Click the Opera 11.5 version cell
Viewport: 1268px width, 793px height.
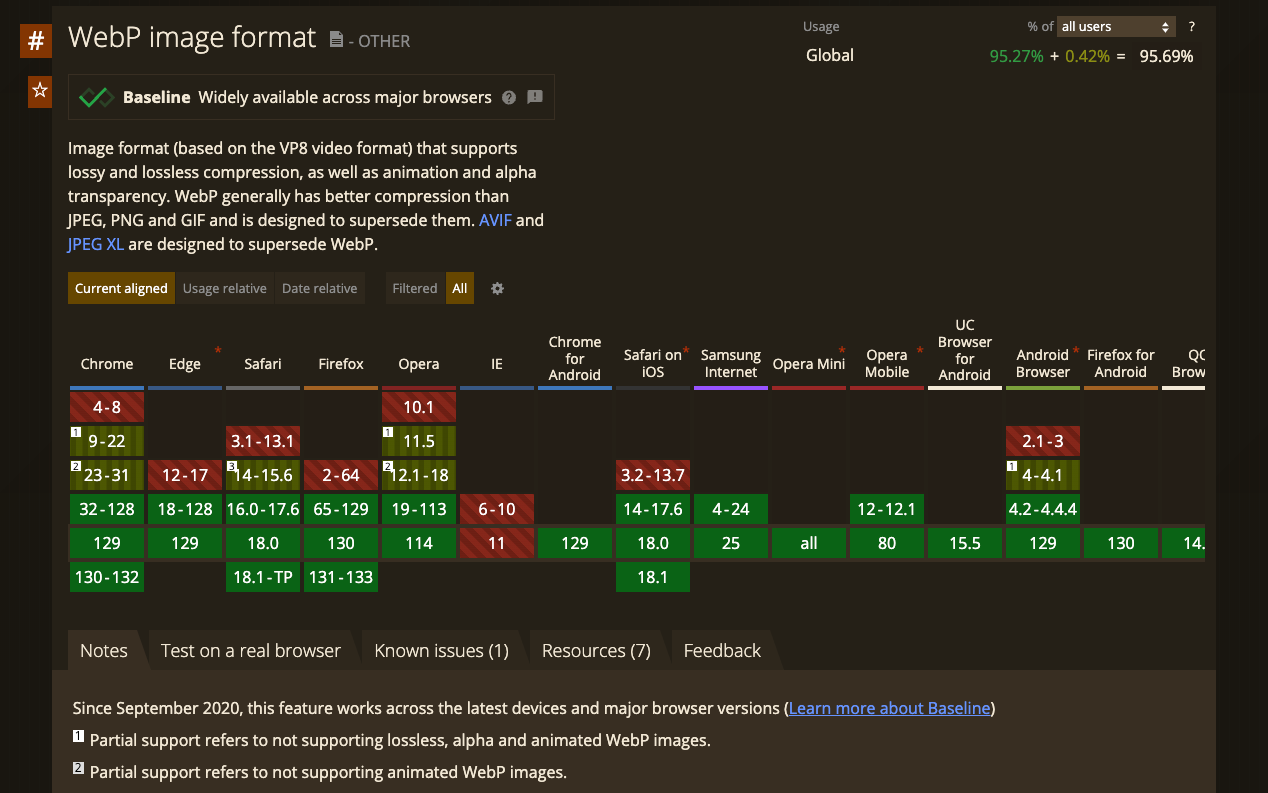419,441
